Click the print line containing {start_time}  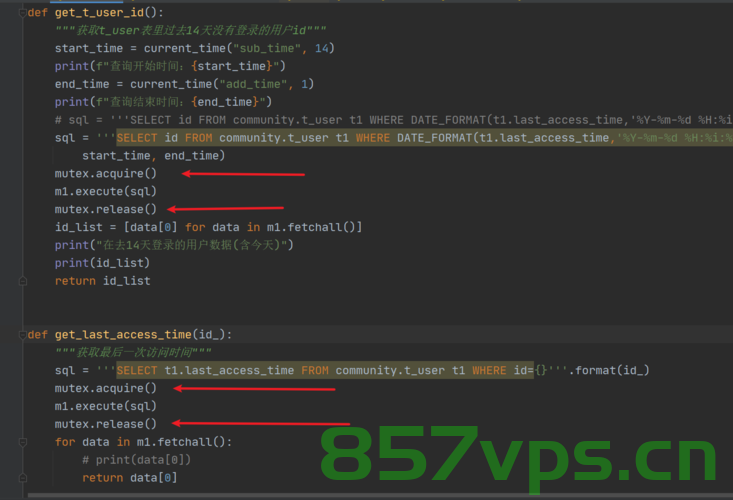coord(170,66)
